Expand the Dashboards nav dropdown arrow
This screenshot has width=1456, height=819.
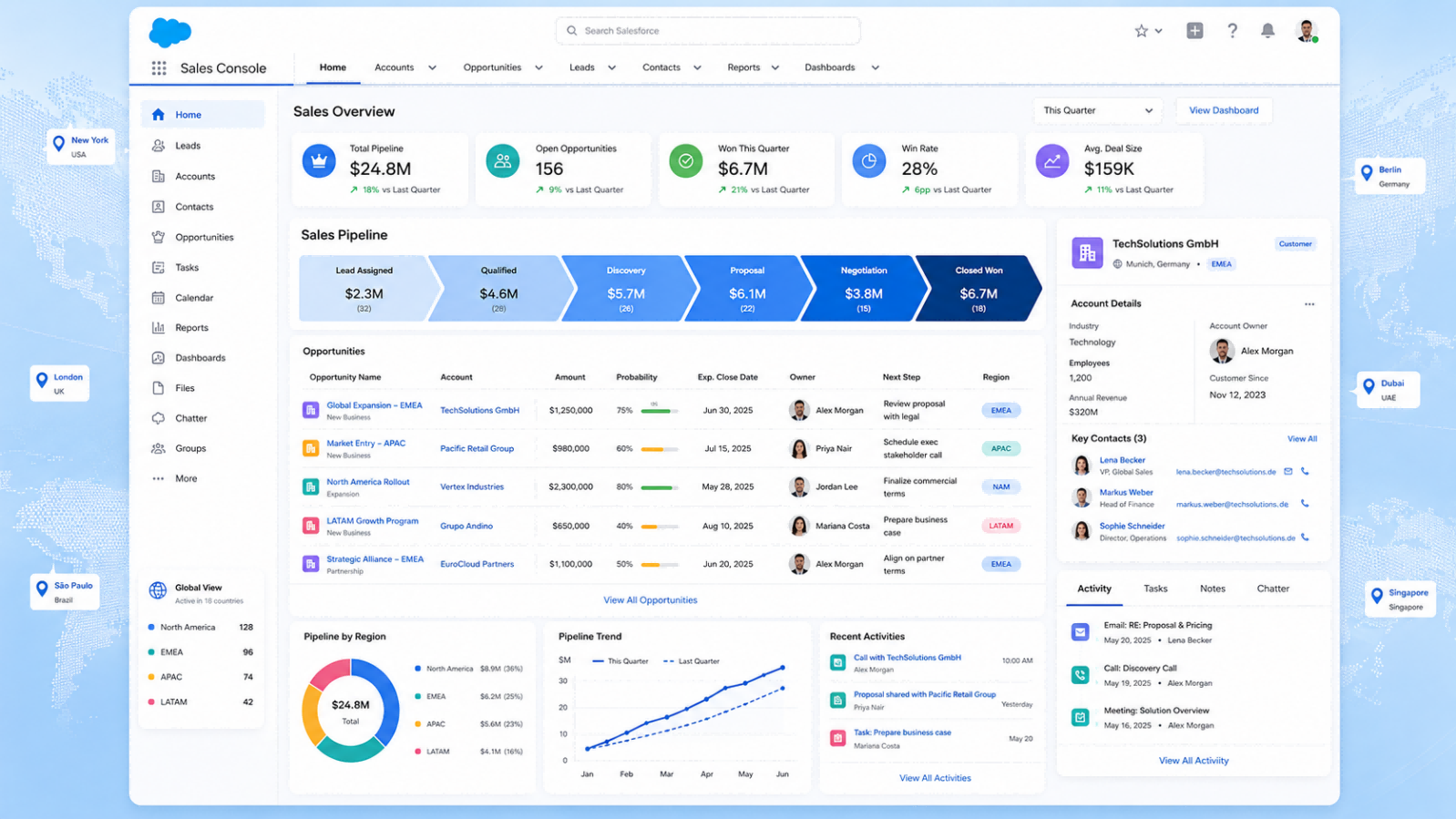875,67
